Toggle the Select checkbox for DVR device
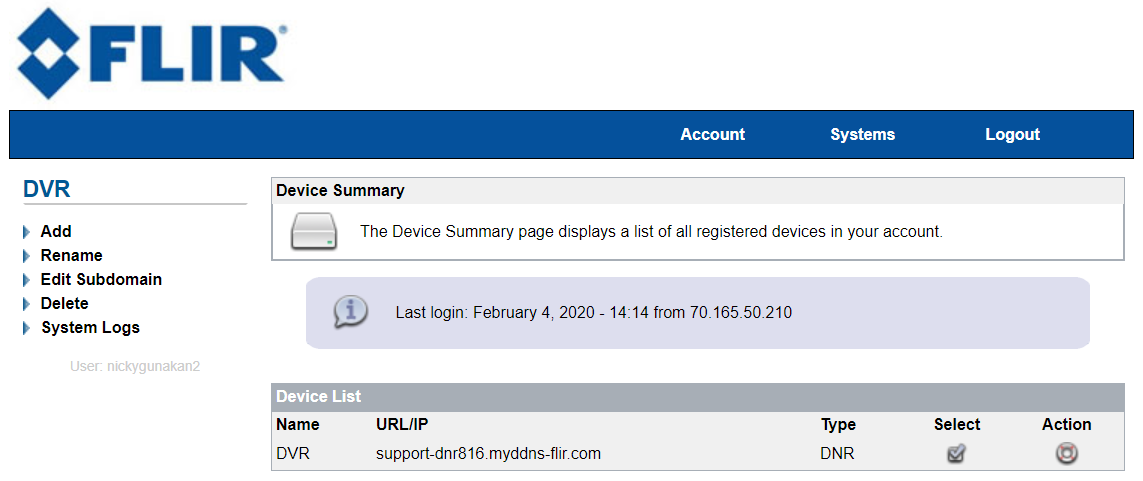This screenshot has height=481, width=1143. click(956, 453)
